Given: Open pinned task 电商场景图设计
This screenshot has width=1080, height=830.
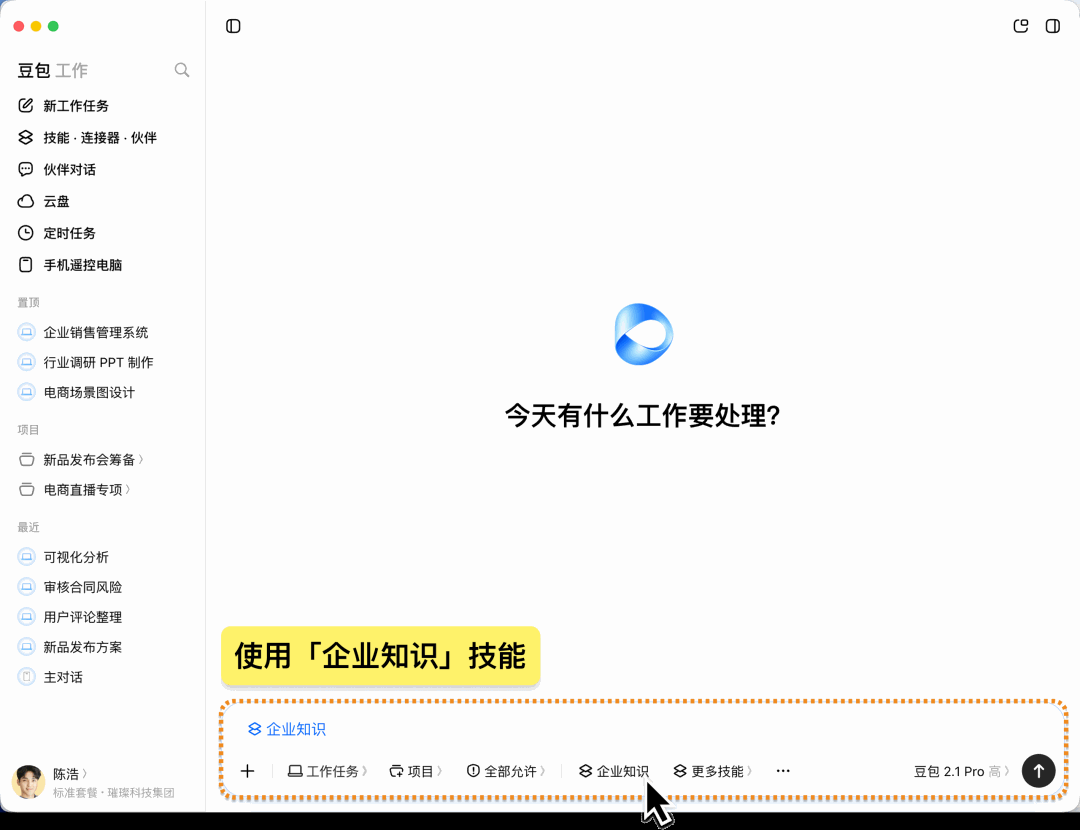Looking at the screenshot, I should click(89, 393).
